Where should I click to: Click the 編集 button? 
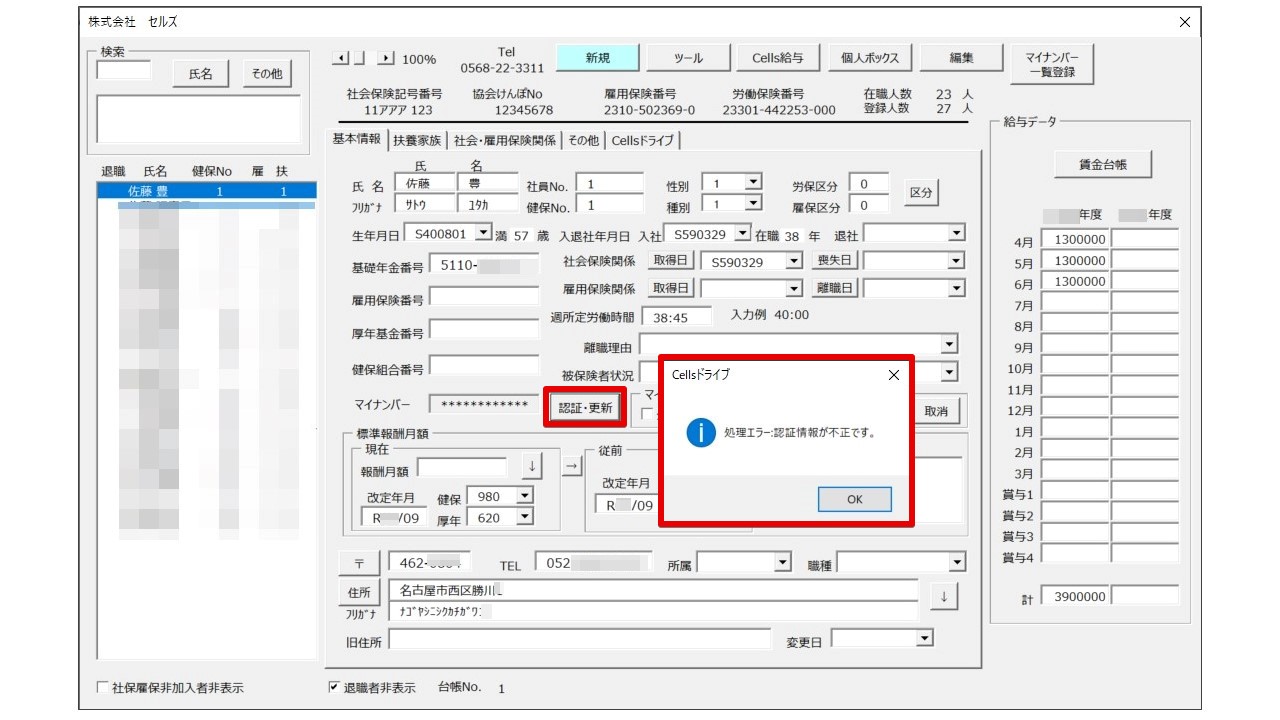coord(961,58)
